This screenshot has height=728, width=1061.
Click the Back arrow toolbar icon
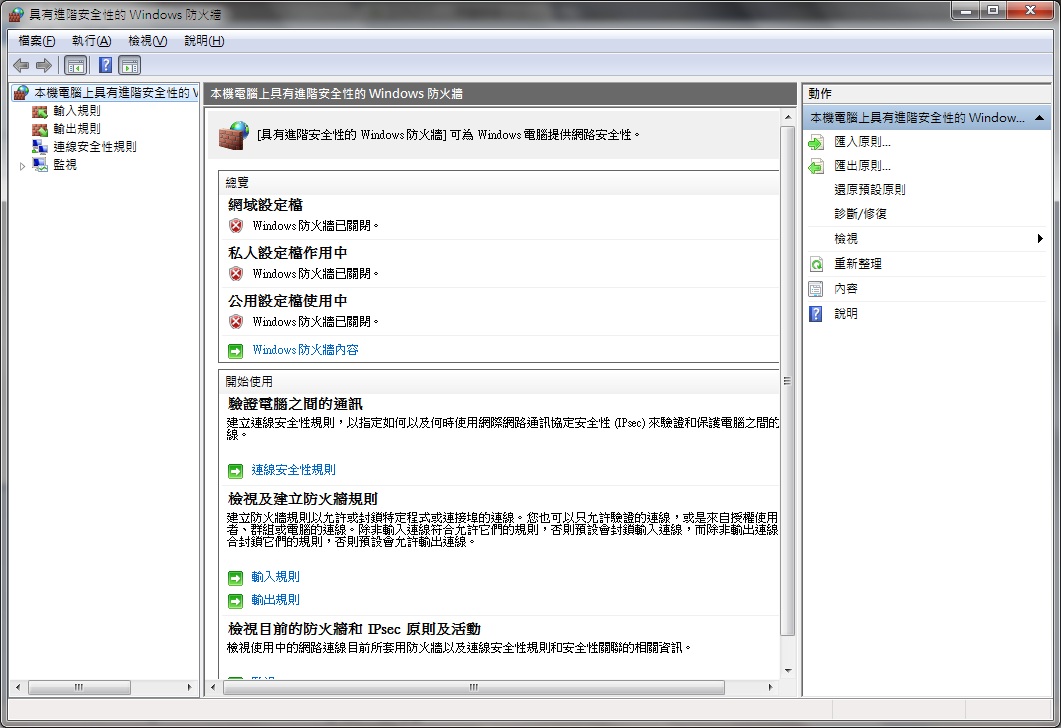click(x=21, y=66)
